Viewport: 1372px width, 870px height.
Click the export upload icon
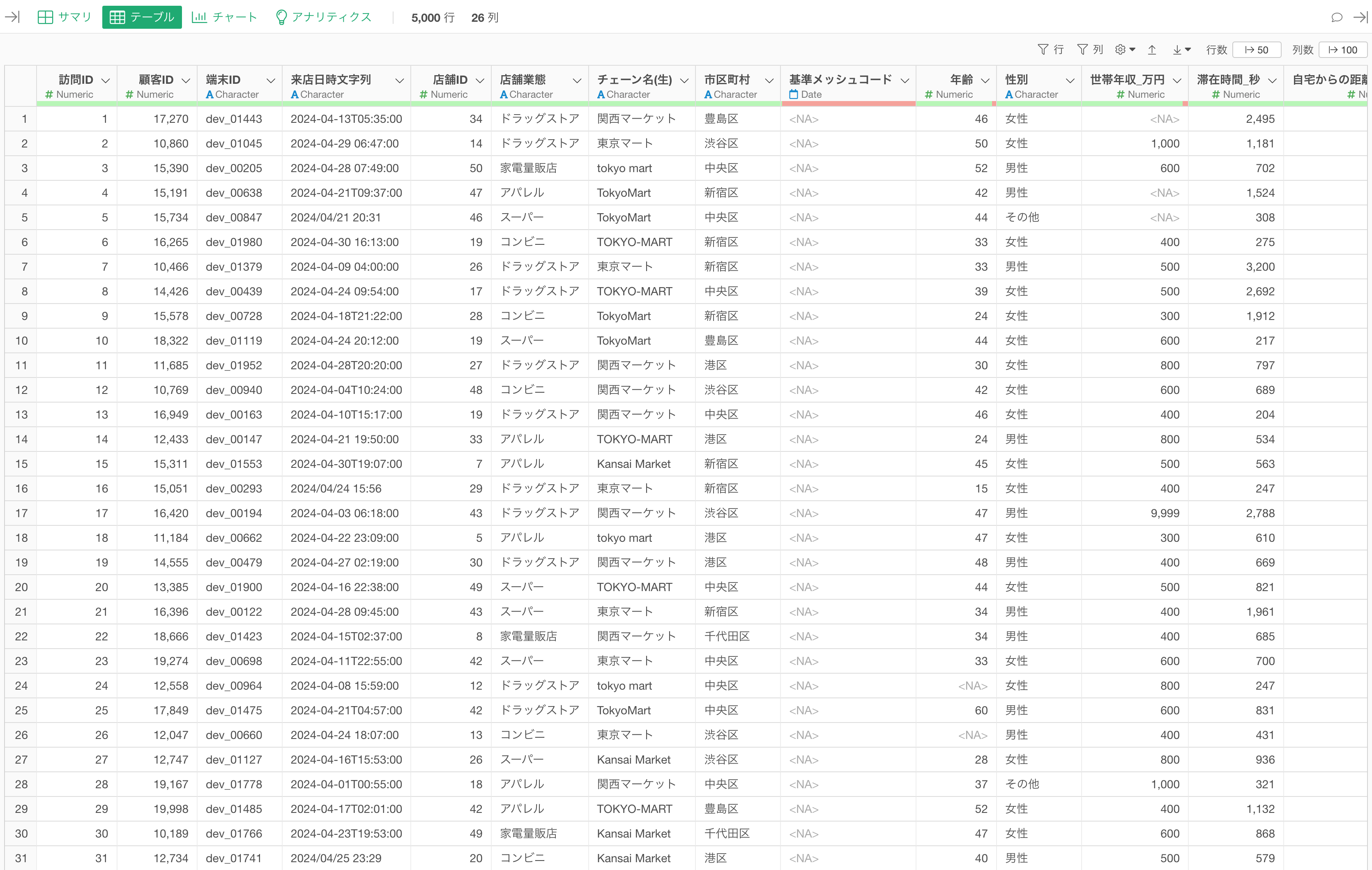coord(1152,50)
